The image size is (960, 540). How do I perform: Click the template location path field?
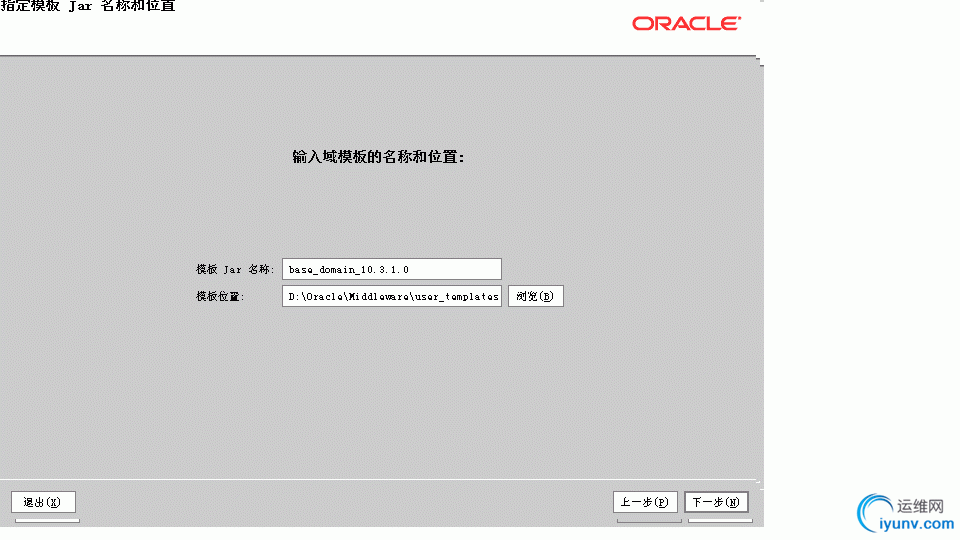pyautogui.click(x=392, y=296)
